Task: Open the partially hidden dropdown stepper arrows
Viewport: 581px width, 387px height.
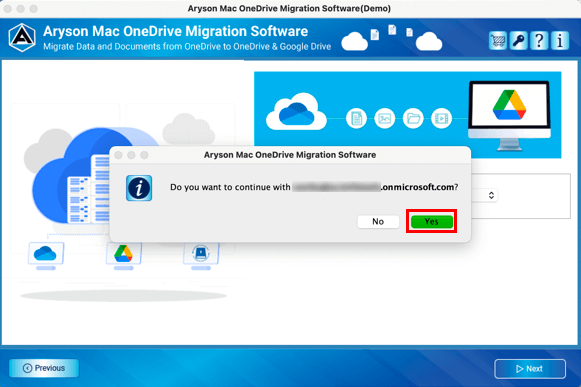Action: tap(491, 195)
